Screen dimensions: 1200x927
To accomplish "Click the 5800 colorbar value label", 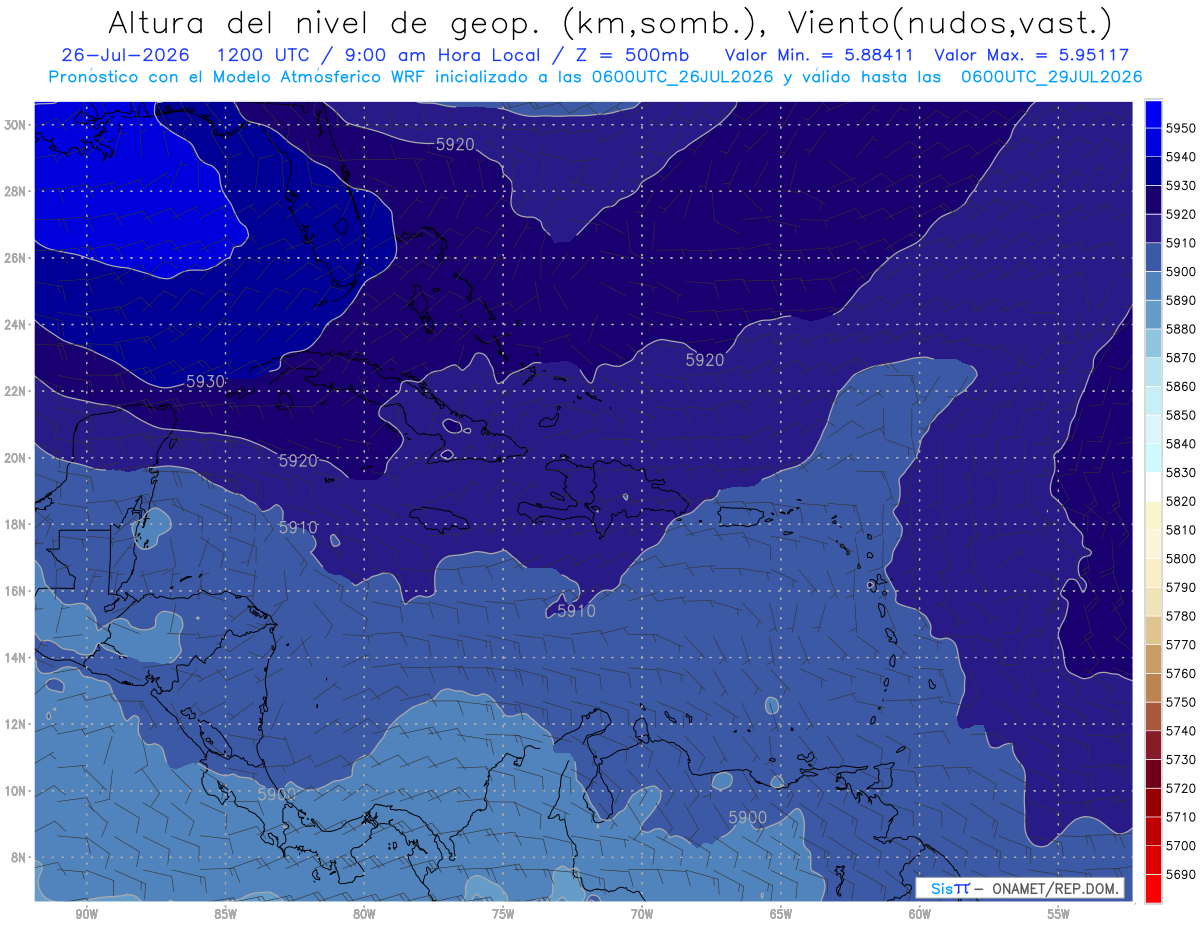I will pyautogui.click(x=1181, y=558).
